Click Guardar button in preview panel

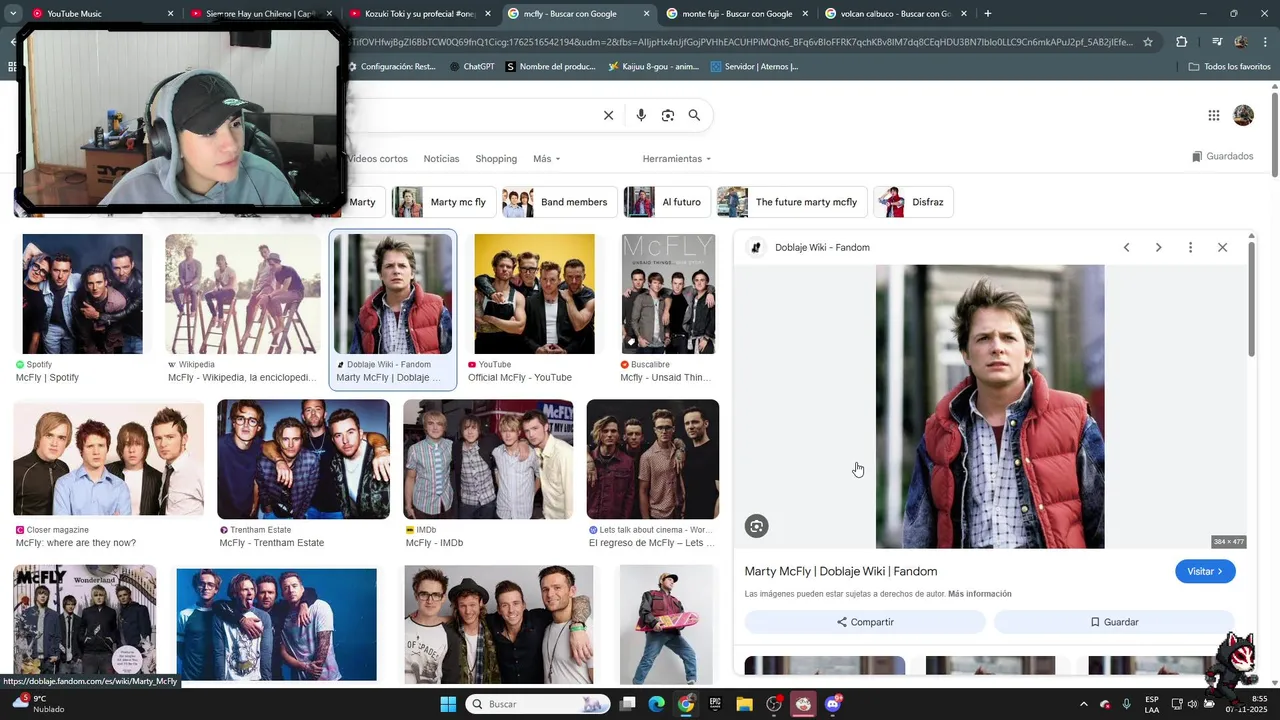pyautogui.click(x=1114, y=622)
